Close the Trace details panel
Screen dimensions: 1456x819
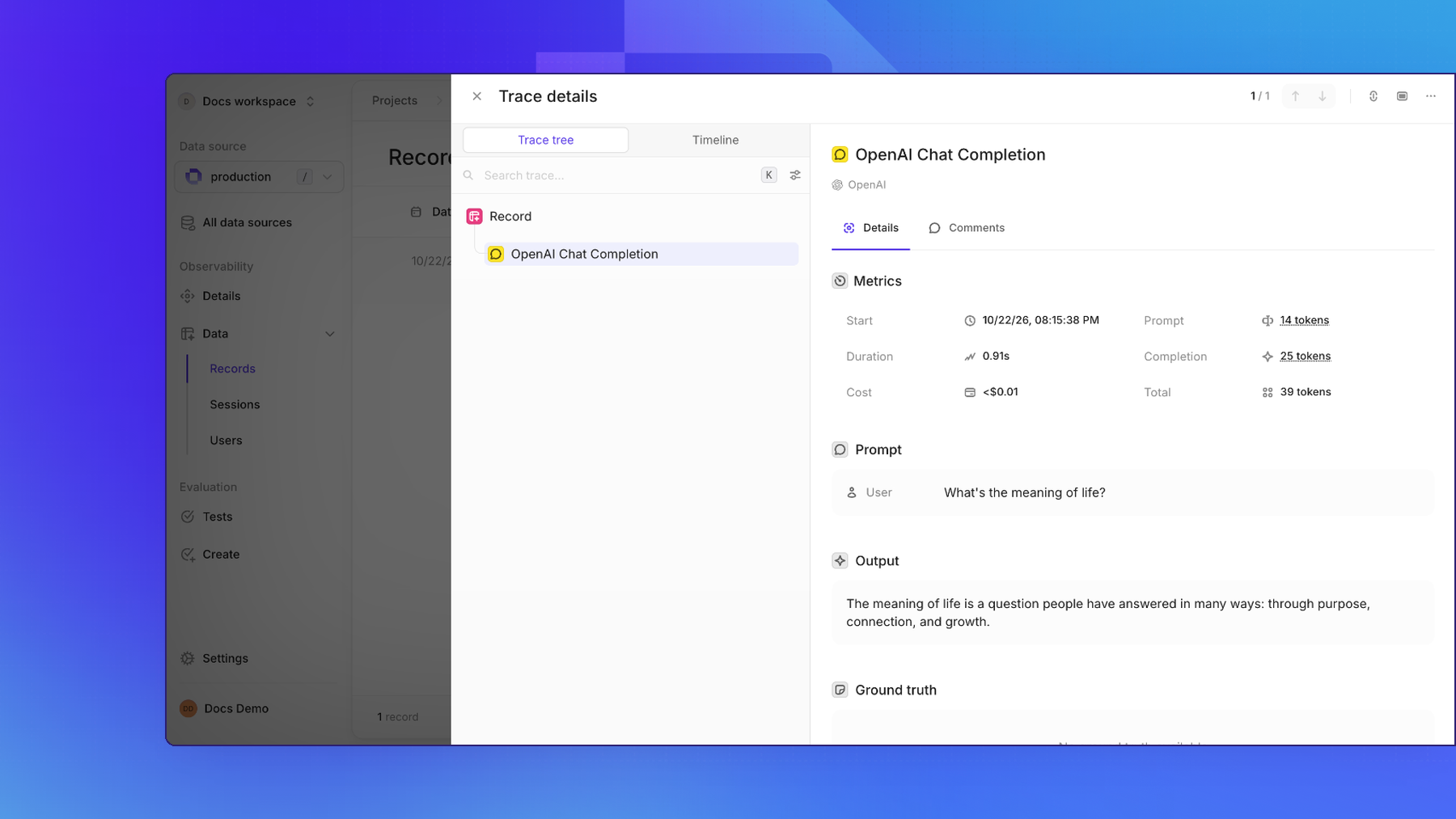[476, 96]
